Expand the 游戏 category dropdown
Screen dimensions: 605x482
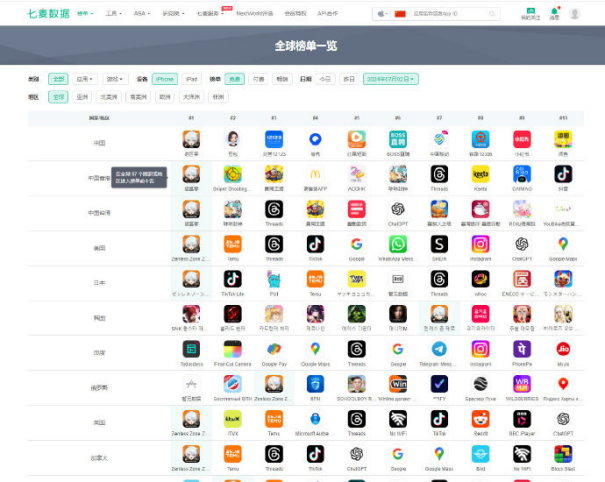click(115, 79)
